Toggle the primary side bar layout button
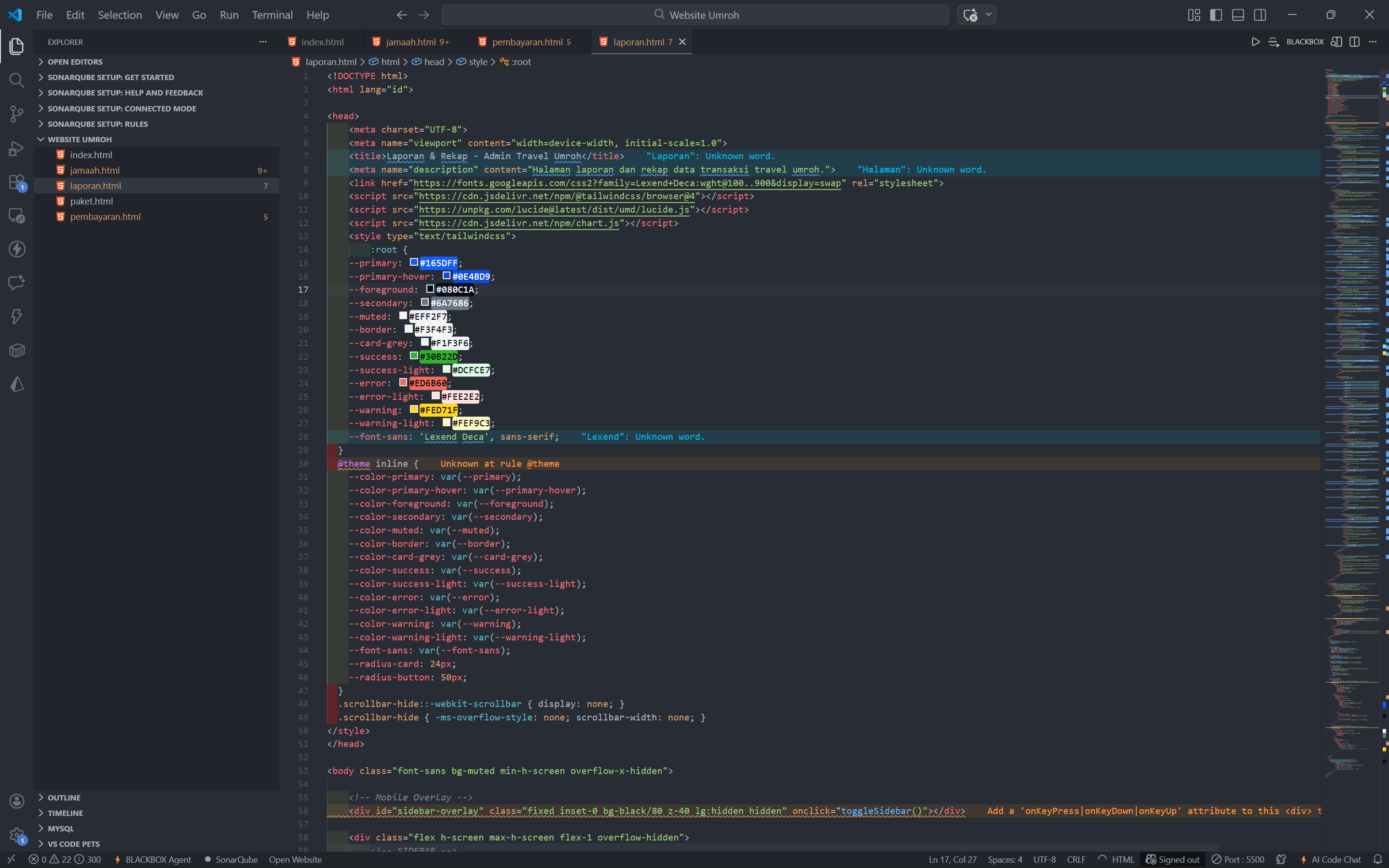Image resolution: width=1389 pixels, height=868 pixels. pos(1216,15)
